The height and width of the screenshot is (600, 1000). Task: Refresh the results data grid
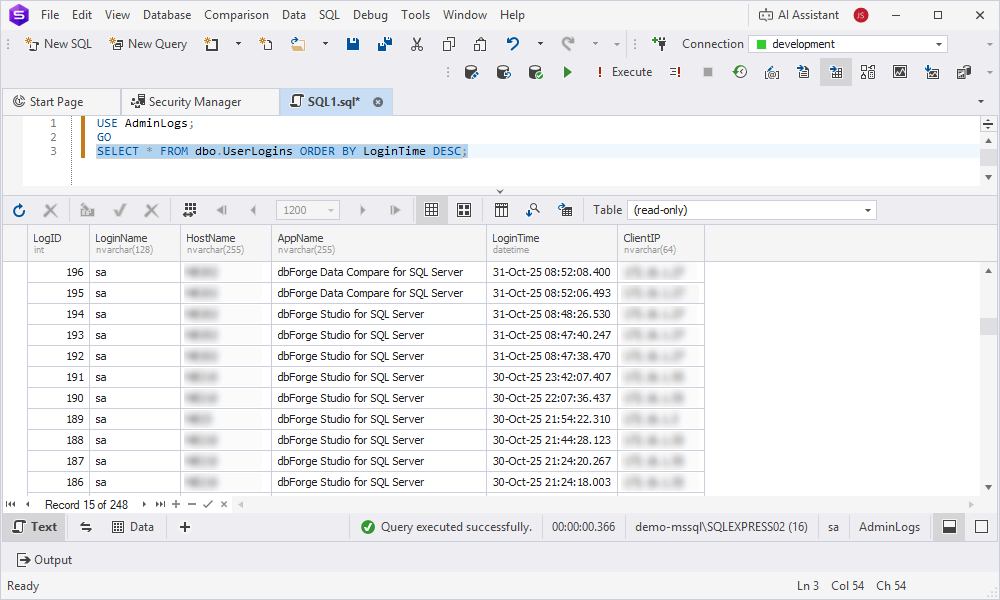18,210
